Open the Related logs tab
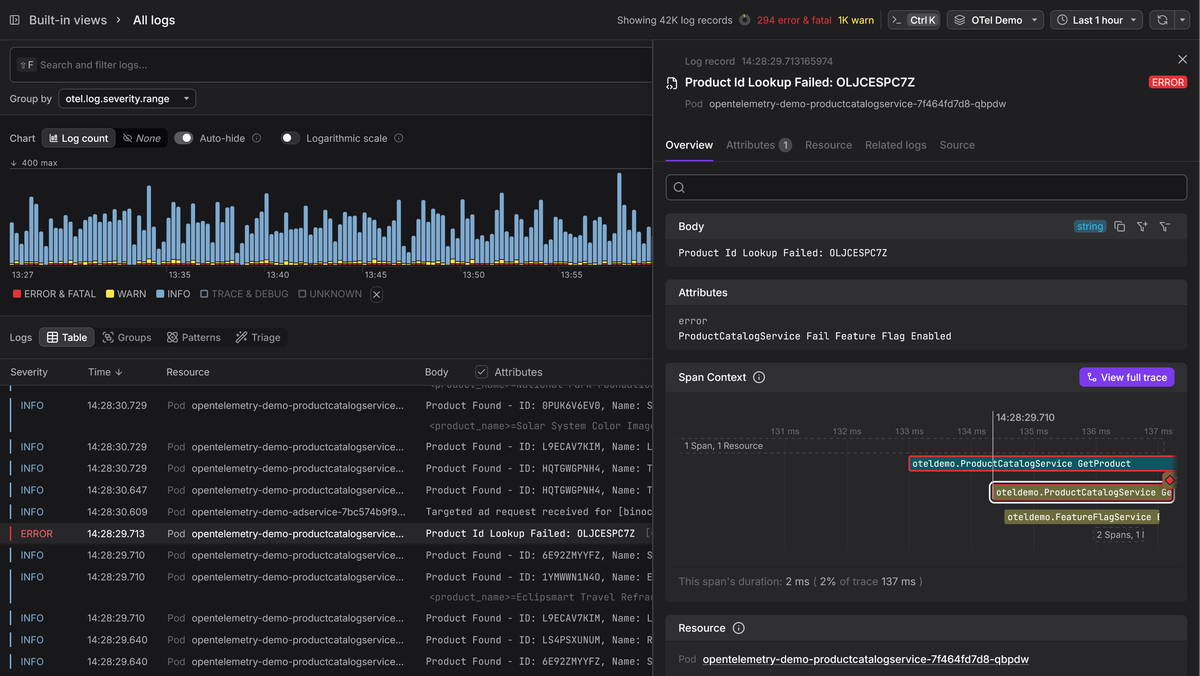This screenshot has height=676, width=1200. [895, 145]
